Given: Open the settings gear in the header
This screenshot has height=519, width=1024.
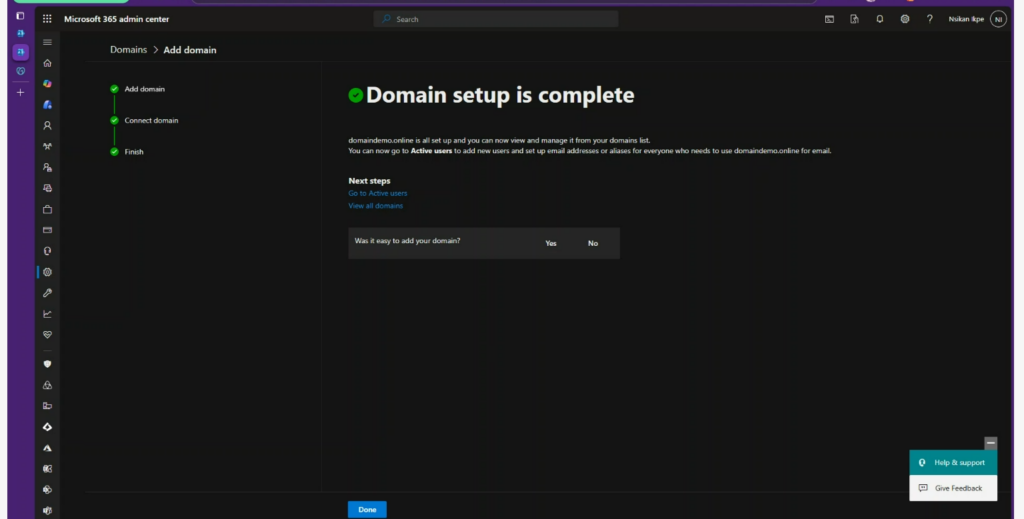Looking at the screenshot, I should [x=905, y=19].
